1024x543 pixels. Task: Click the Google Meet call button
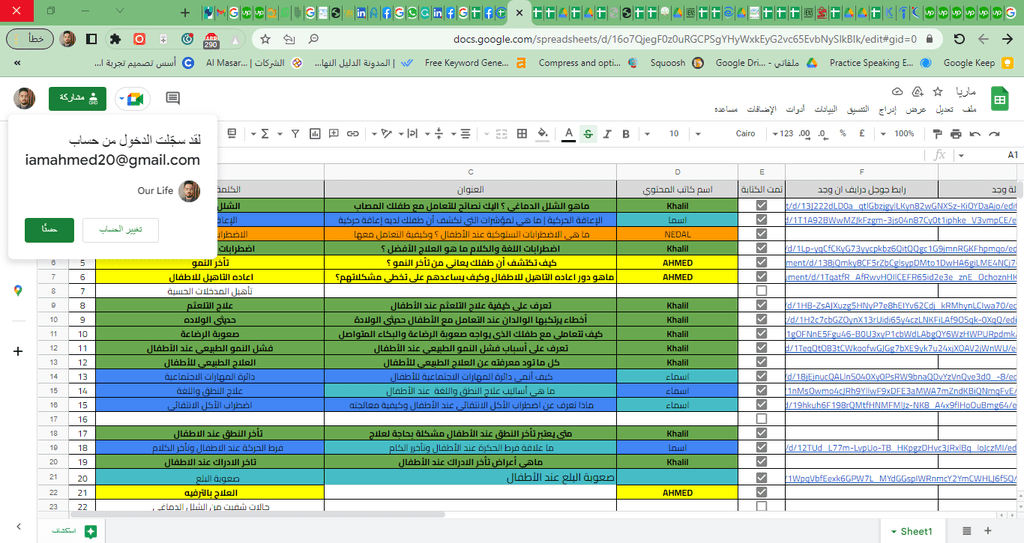click(133, 99)
